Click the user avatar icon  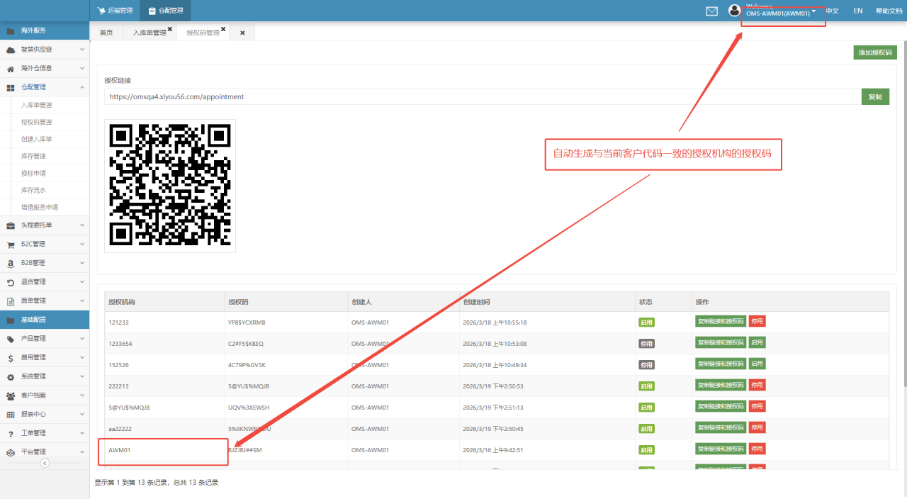[x=735, y=11]
